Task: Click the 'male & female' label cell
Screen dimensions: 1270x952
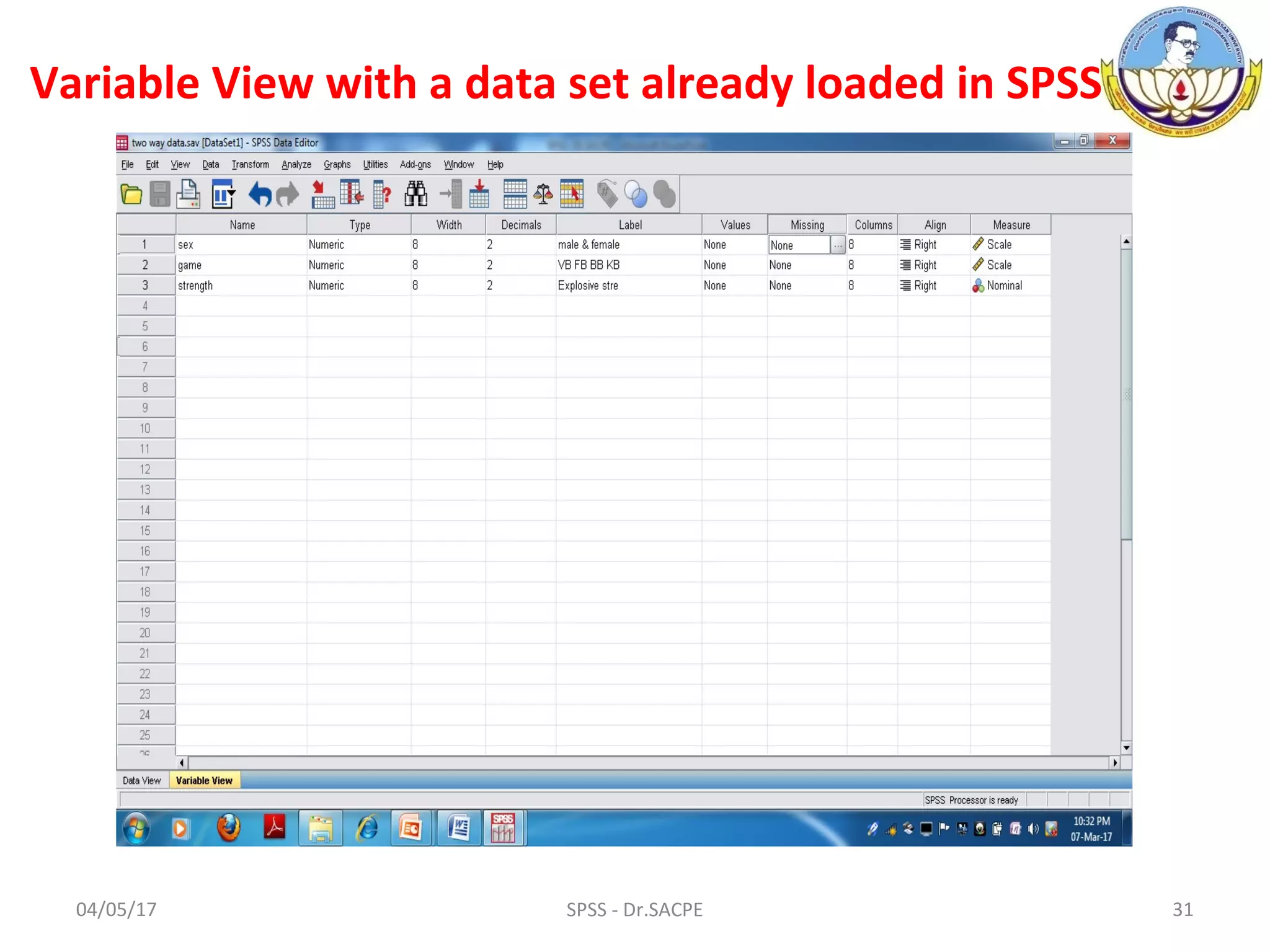Action: point(629,244)
